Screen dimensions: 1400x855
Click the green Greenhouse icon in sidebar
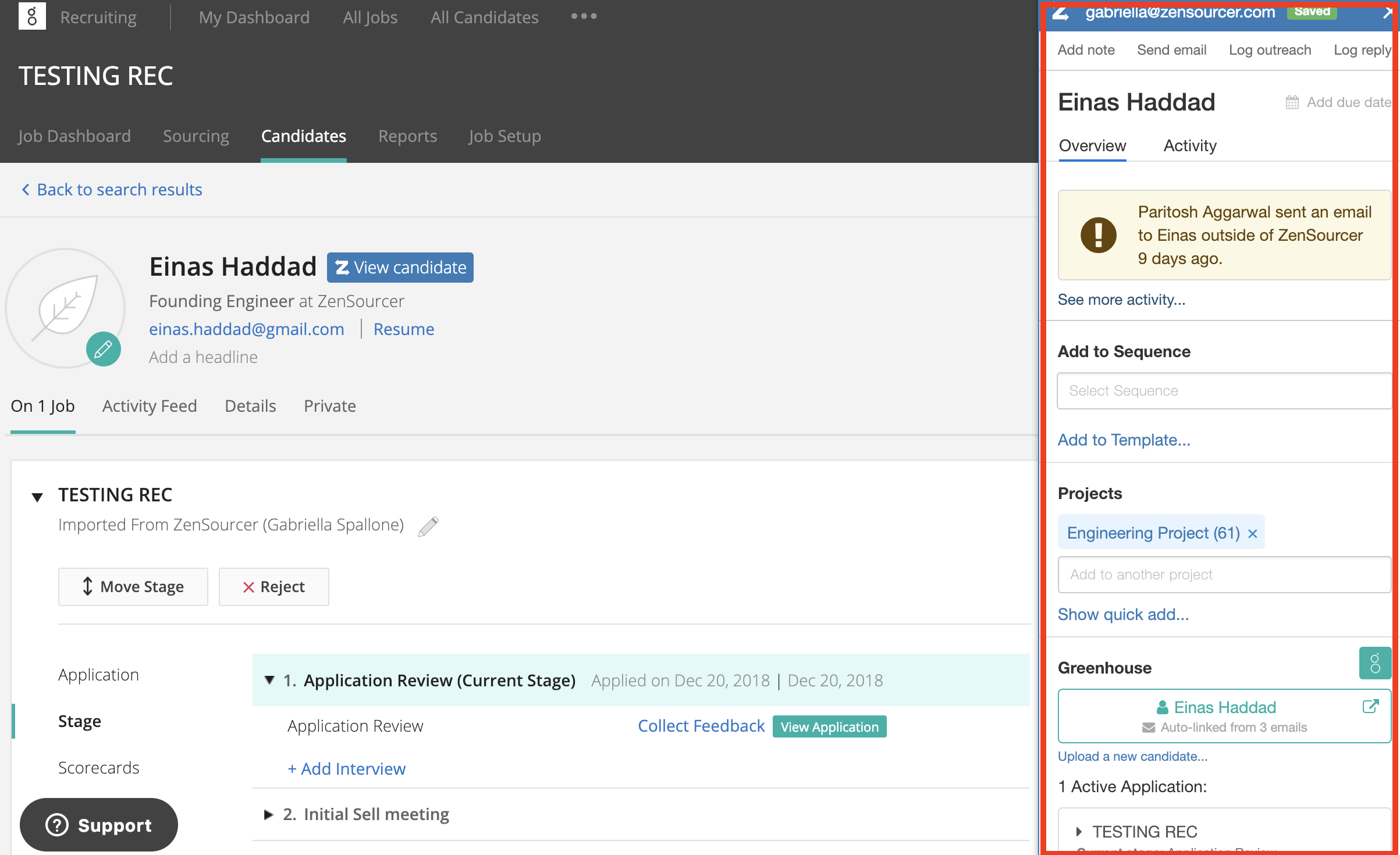pyautogui.click(x=1375, y=663)
